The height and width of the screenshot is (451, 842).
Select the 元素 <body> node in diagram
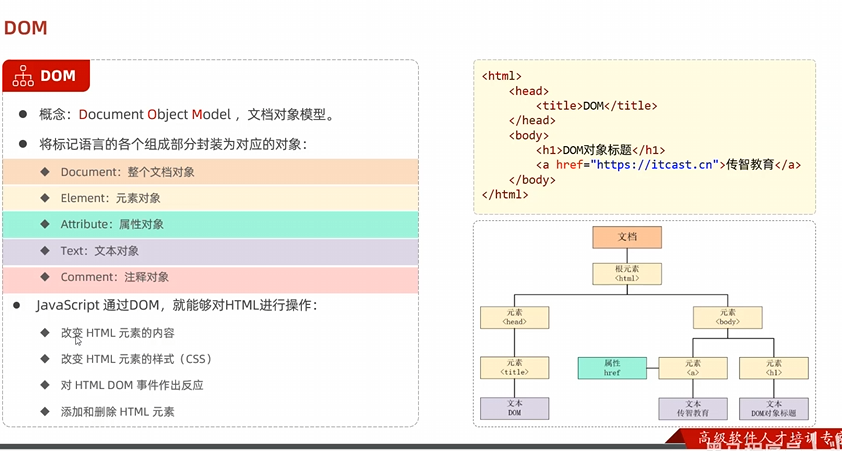[728, 317]
